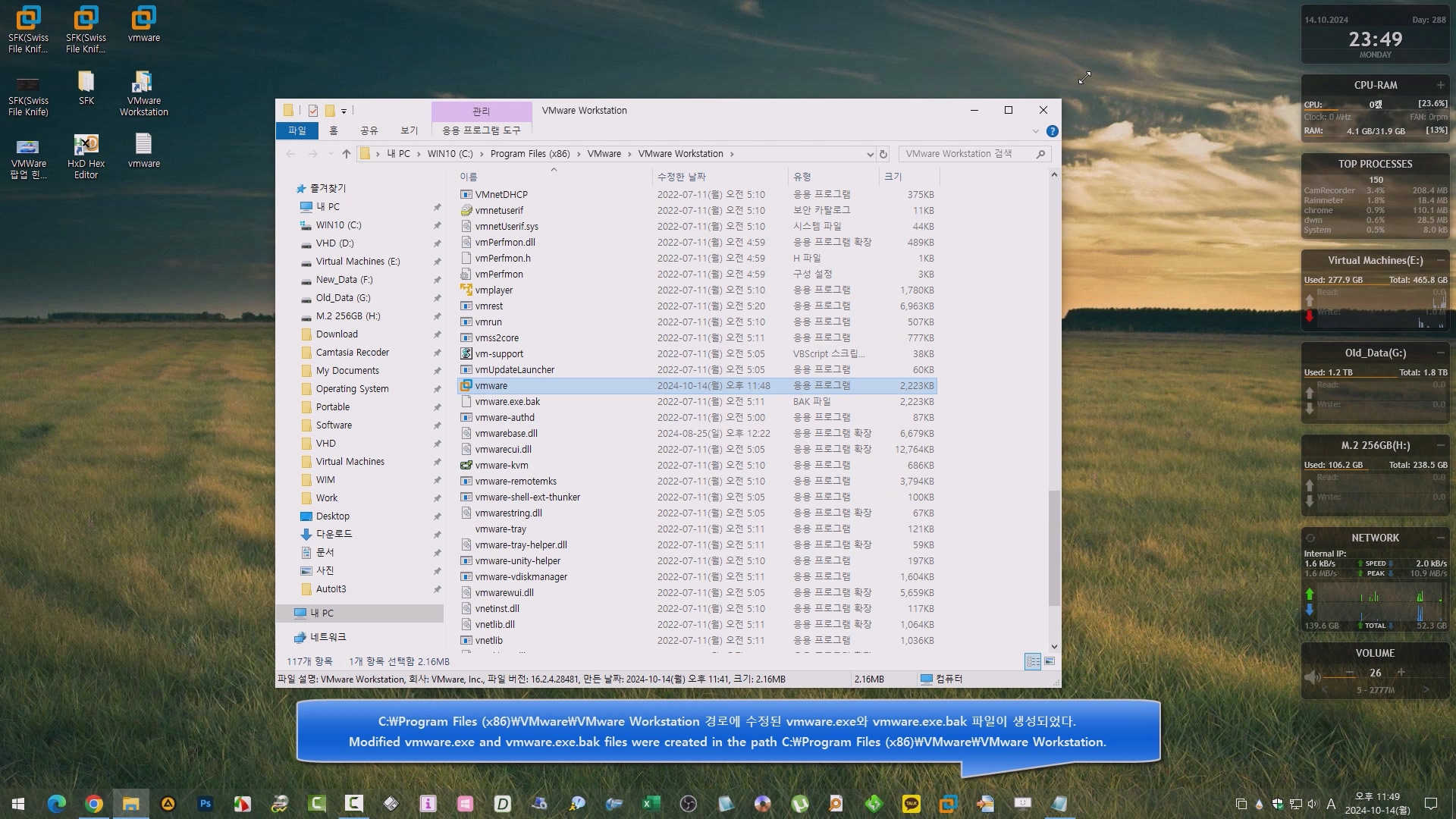
Task: Open KakaoTalk from the taskbar
Action: 911,803
